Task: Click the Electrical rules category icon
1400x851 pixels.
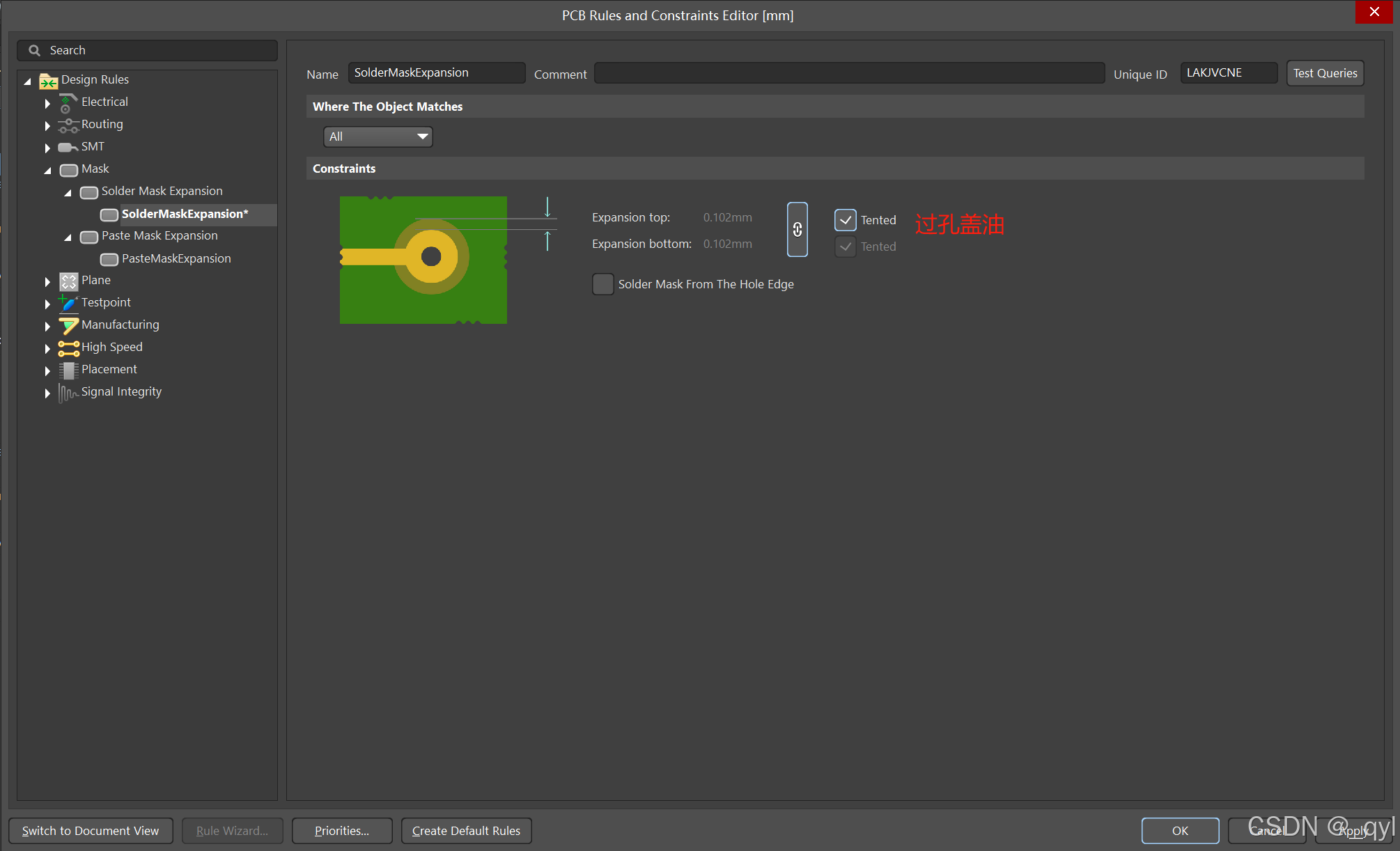Action: click(x=68, y=102)
